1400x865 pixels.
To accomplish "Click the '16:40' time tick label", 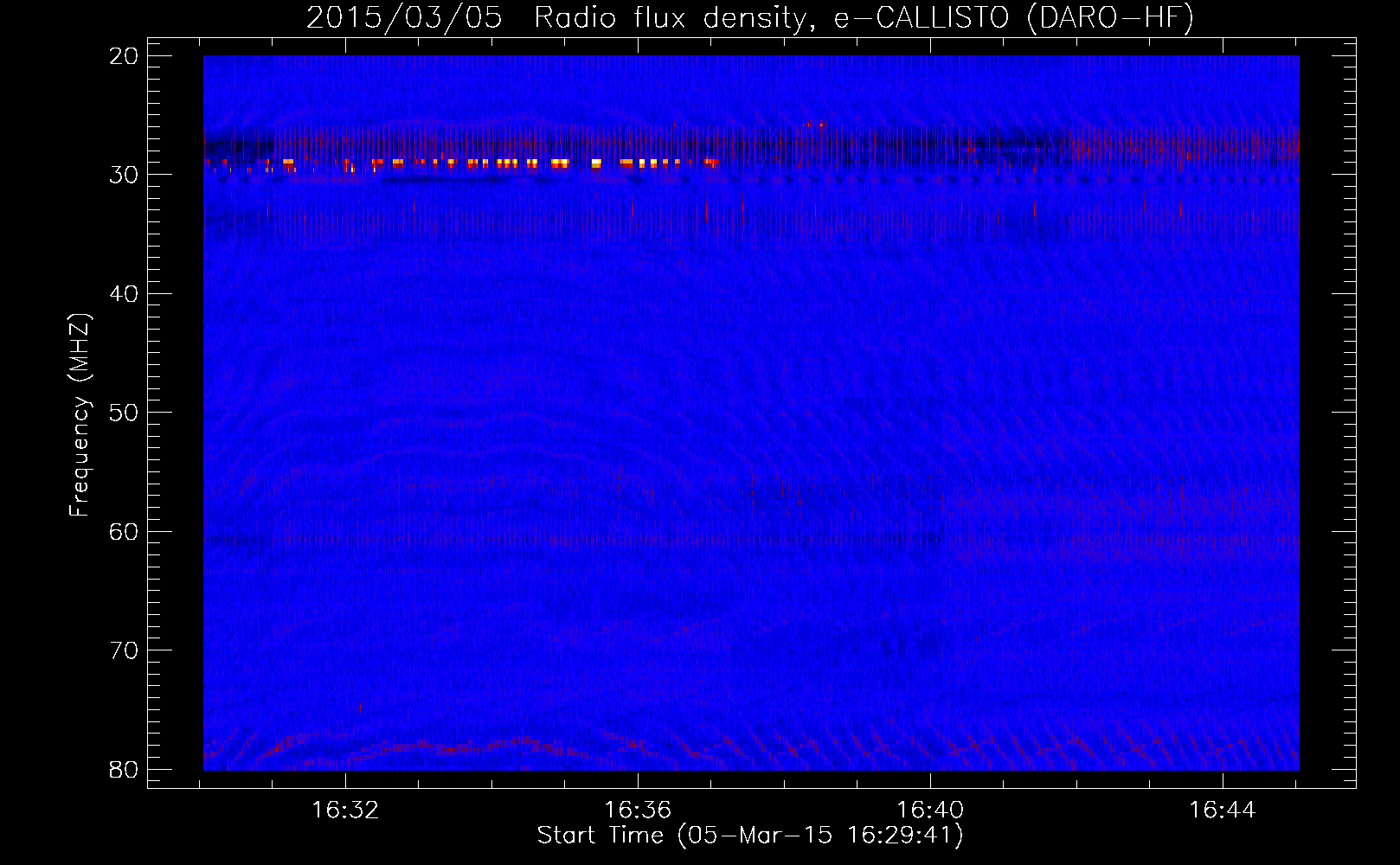I will pos(930,811).
